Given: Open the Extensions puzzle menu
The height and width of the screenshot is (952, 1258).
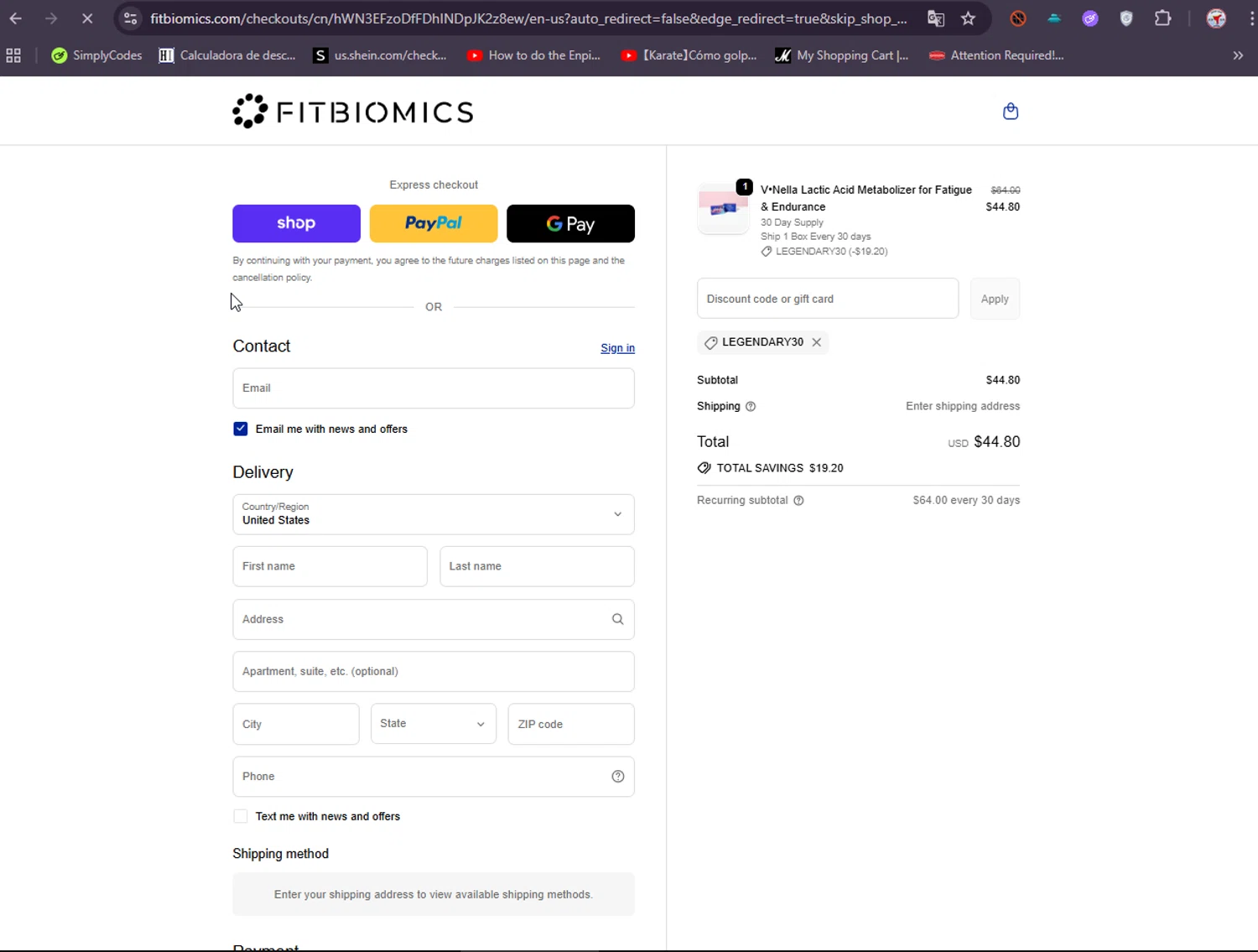Looking at the screenshot, I should (x=1163, y=18).
